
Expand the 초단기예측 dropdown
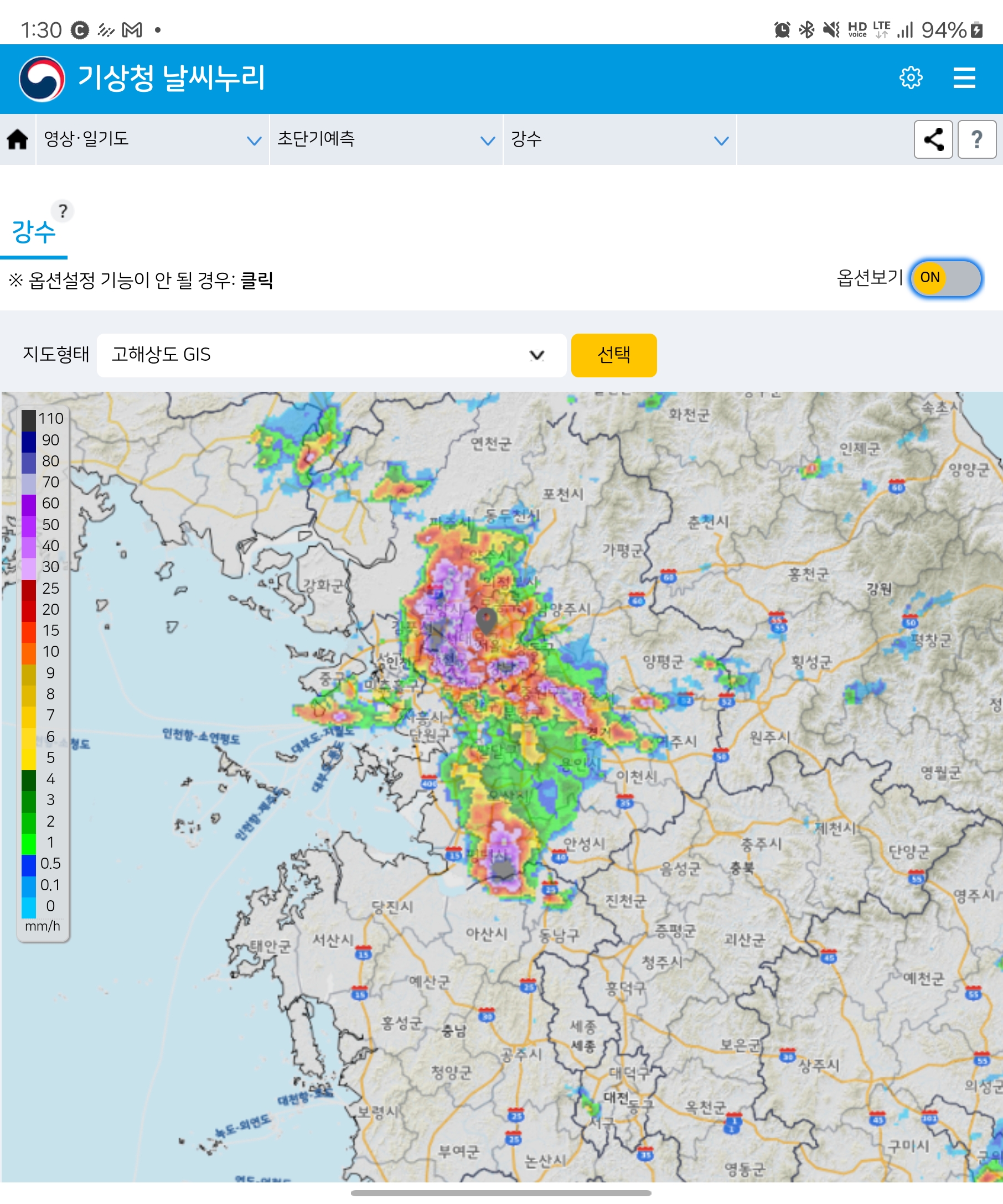(x=385, y=139)
